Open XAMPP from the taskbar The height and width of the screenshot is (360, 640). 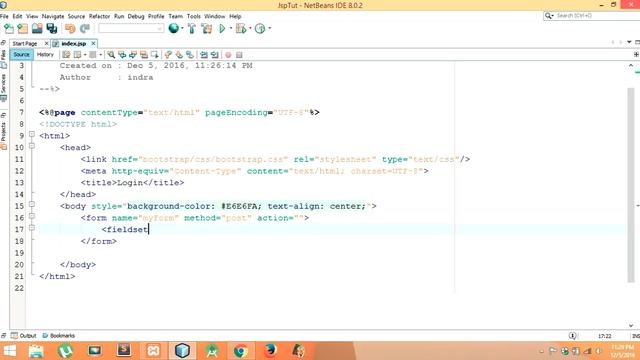[153, 351]
